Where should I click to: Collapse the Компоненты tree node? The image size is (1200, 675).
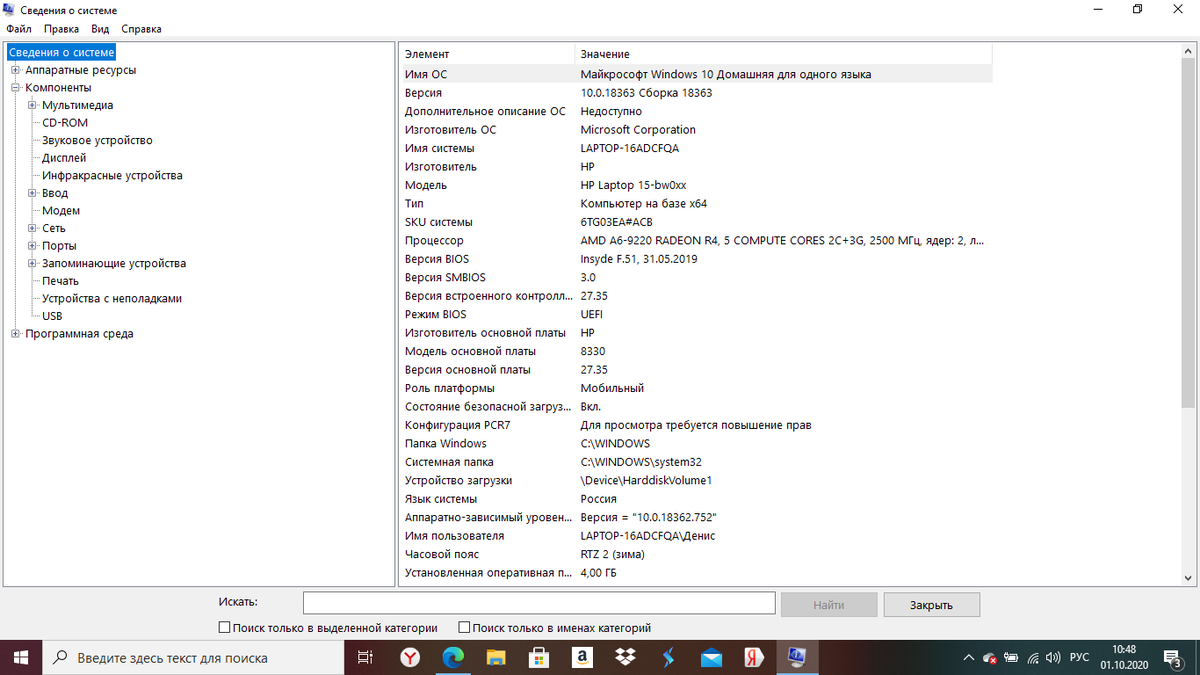click(x=15, y=88)
